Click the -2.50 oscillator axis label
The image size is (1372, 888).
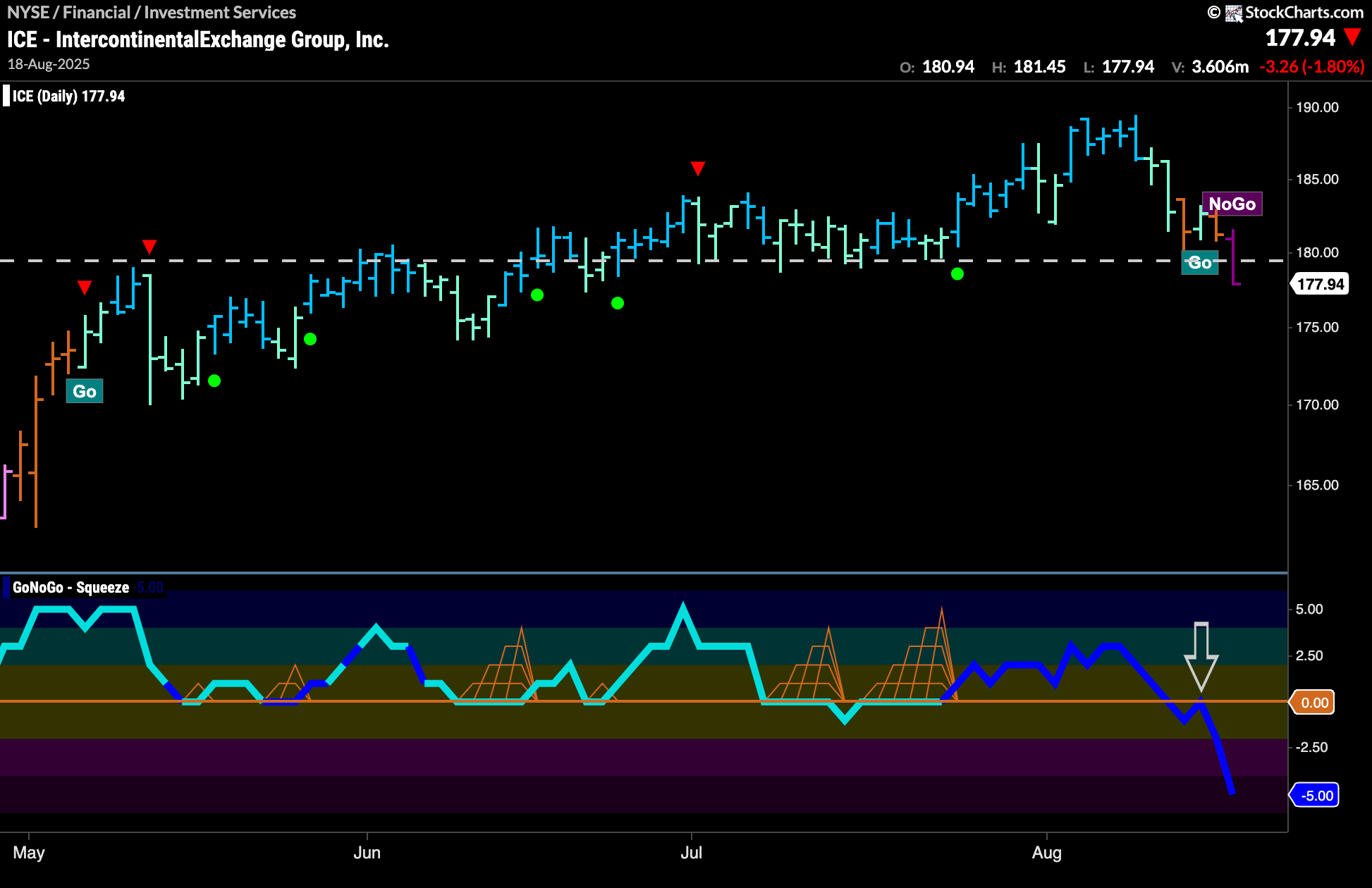click(x=1311, y=747)
